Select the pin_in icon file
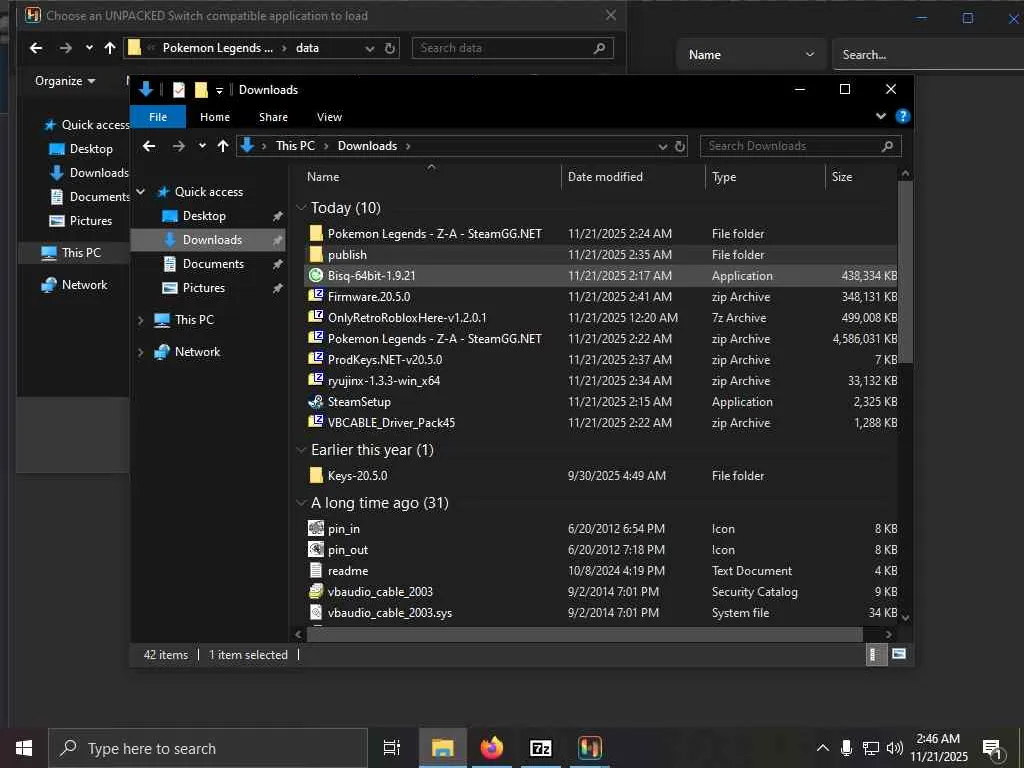The height and width of the screenshot is (768, 1024). click(x=315, y=528)
